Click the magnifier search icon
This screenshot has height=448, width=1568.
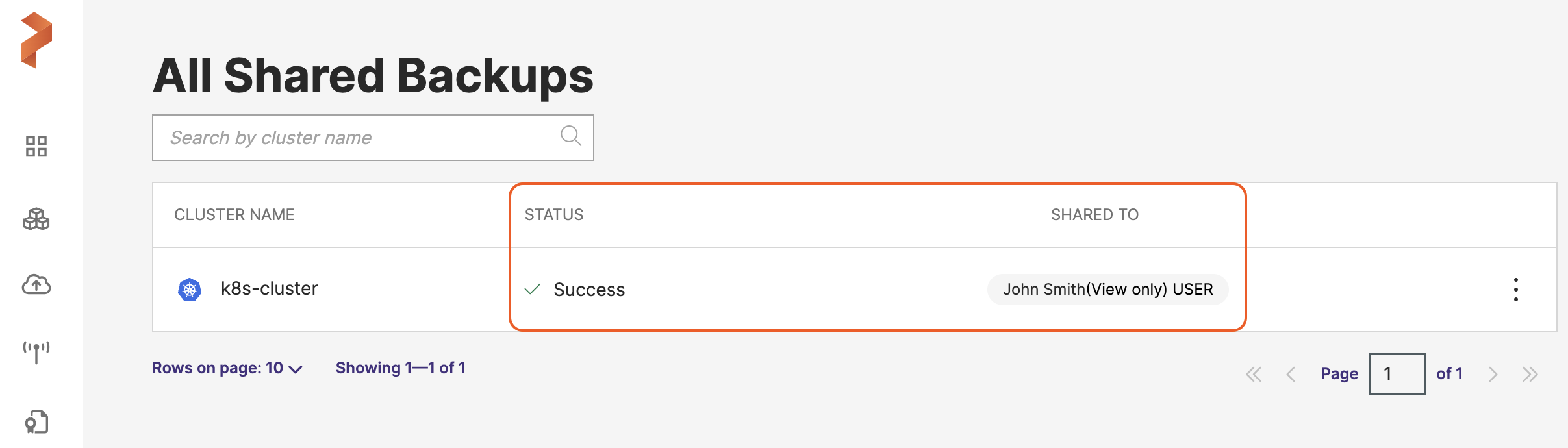(x=570, y=136)
